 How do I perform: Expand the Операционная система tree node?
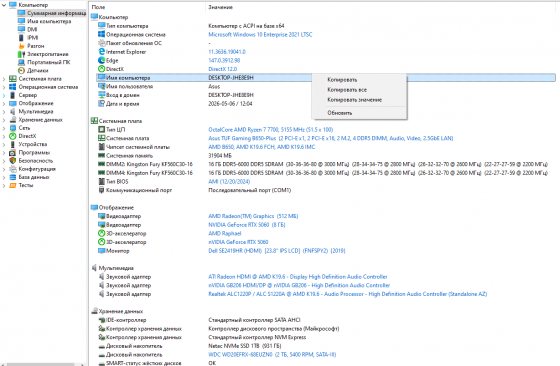[x=4, y=87]
